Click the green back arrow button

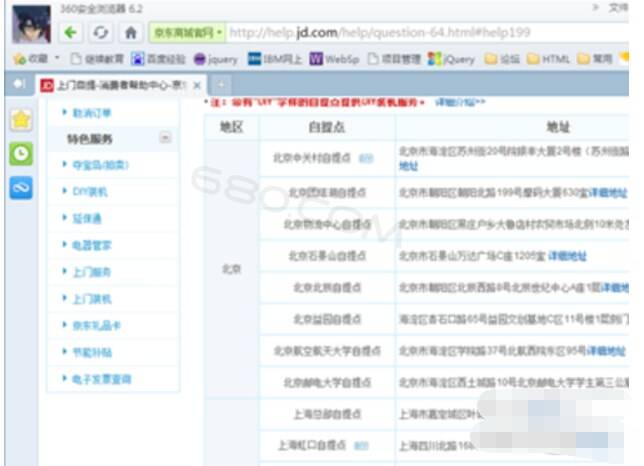point(71,32)
